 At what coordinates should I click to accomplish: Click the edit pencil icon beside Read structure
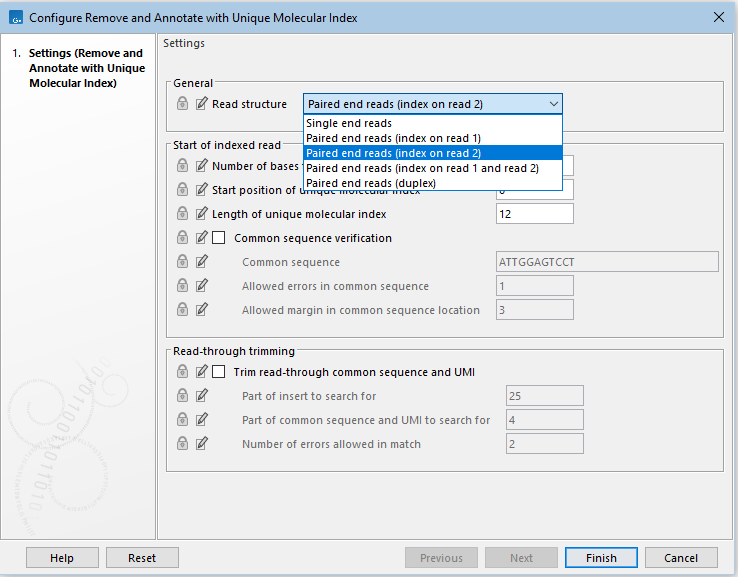tap(201, 104)
